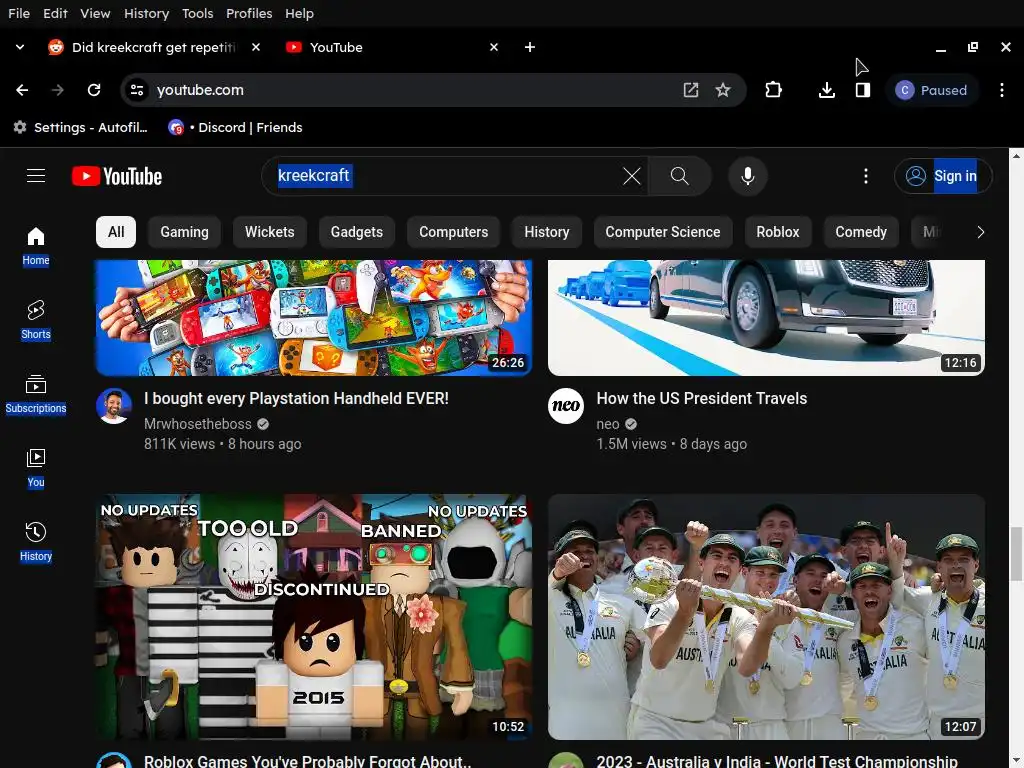This screenshot has height=768, width=1024.
Task: Open the File menu
Action: pyautogui.click(x=19, y=13)
